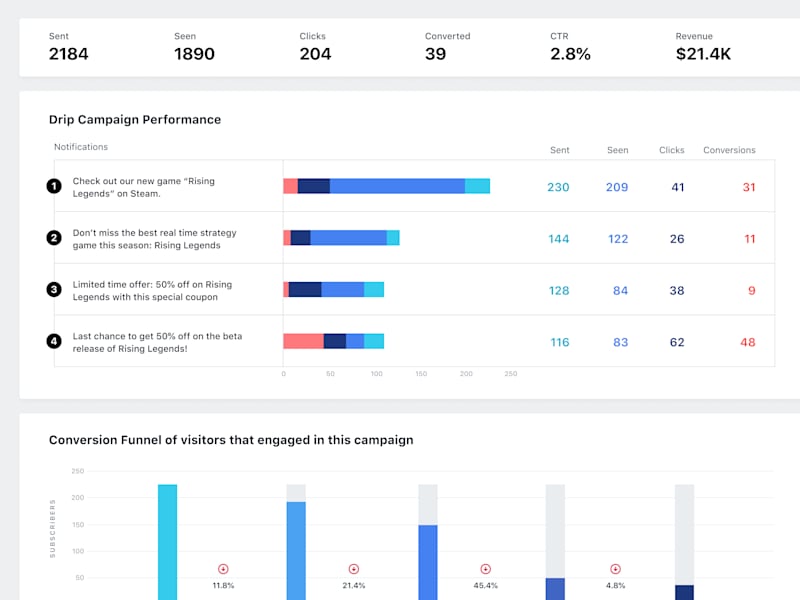Screen dimensions: 800x600
Task: Click the Clicks column header in table
Action: (671, 150)
